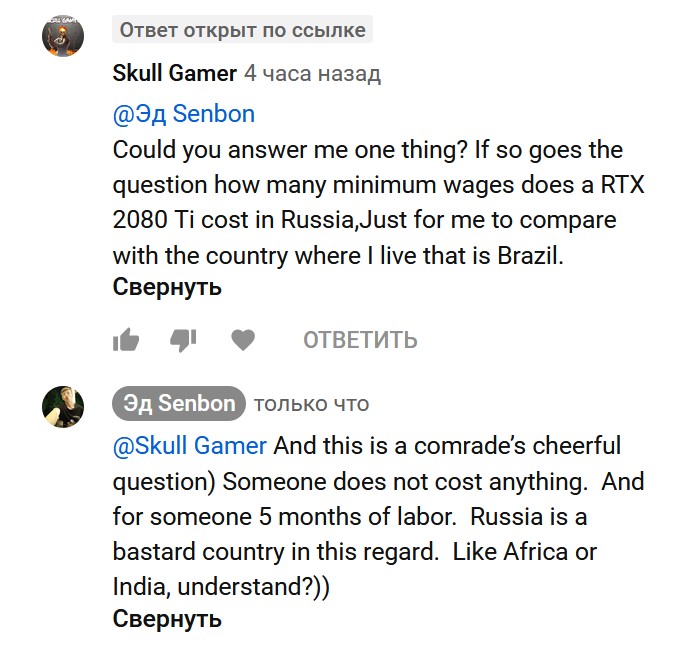Click the word "Brazil" in the comment

530,254
